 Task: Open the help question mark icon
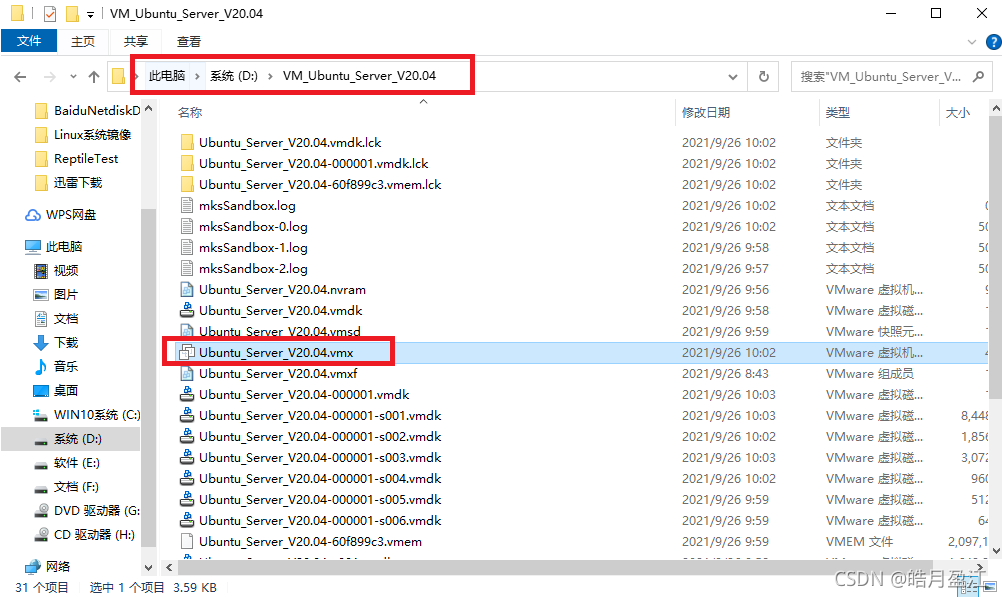pos(994,42)
